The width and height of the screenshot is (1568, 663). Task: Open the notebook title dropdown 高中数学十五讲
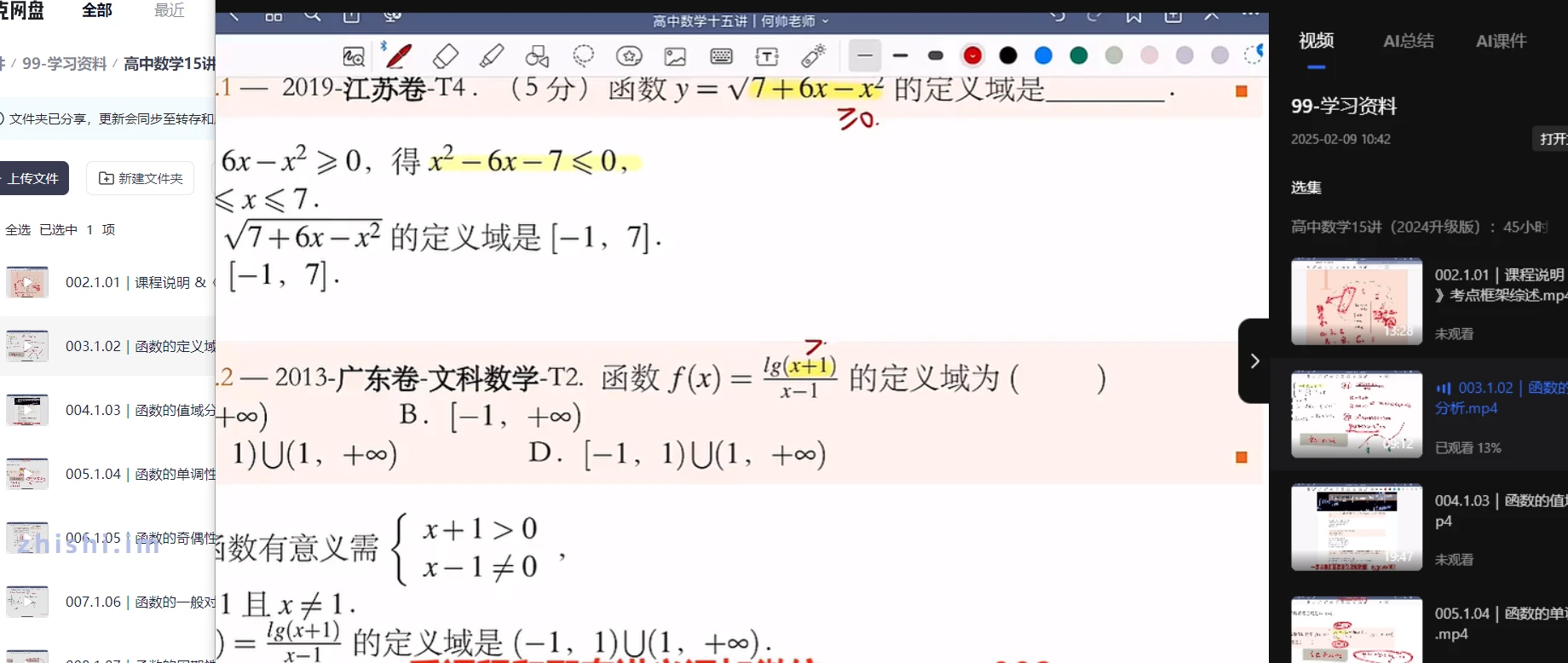(741, 21)
